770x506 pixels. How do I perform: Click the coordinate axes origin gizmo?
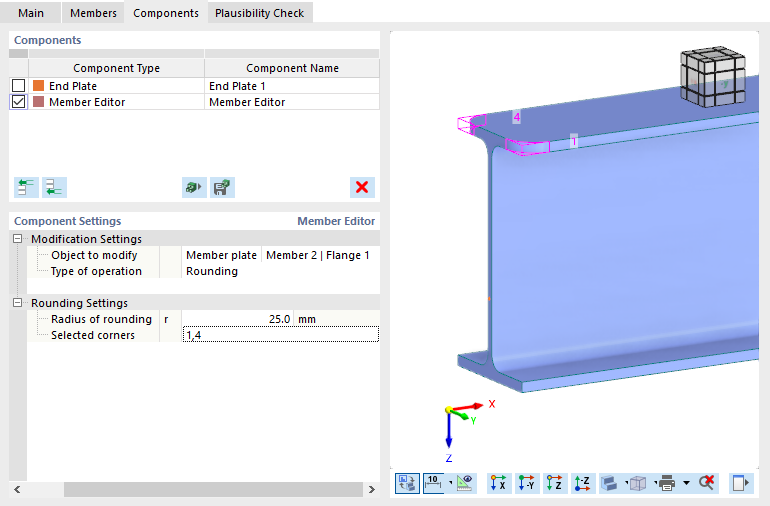point(449,410)
